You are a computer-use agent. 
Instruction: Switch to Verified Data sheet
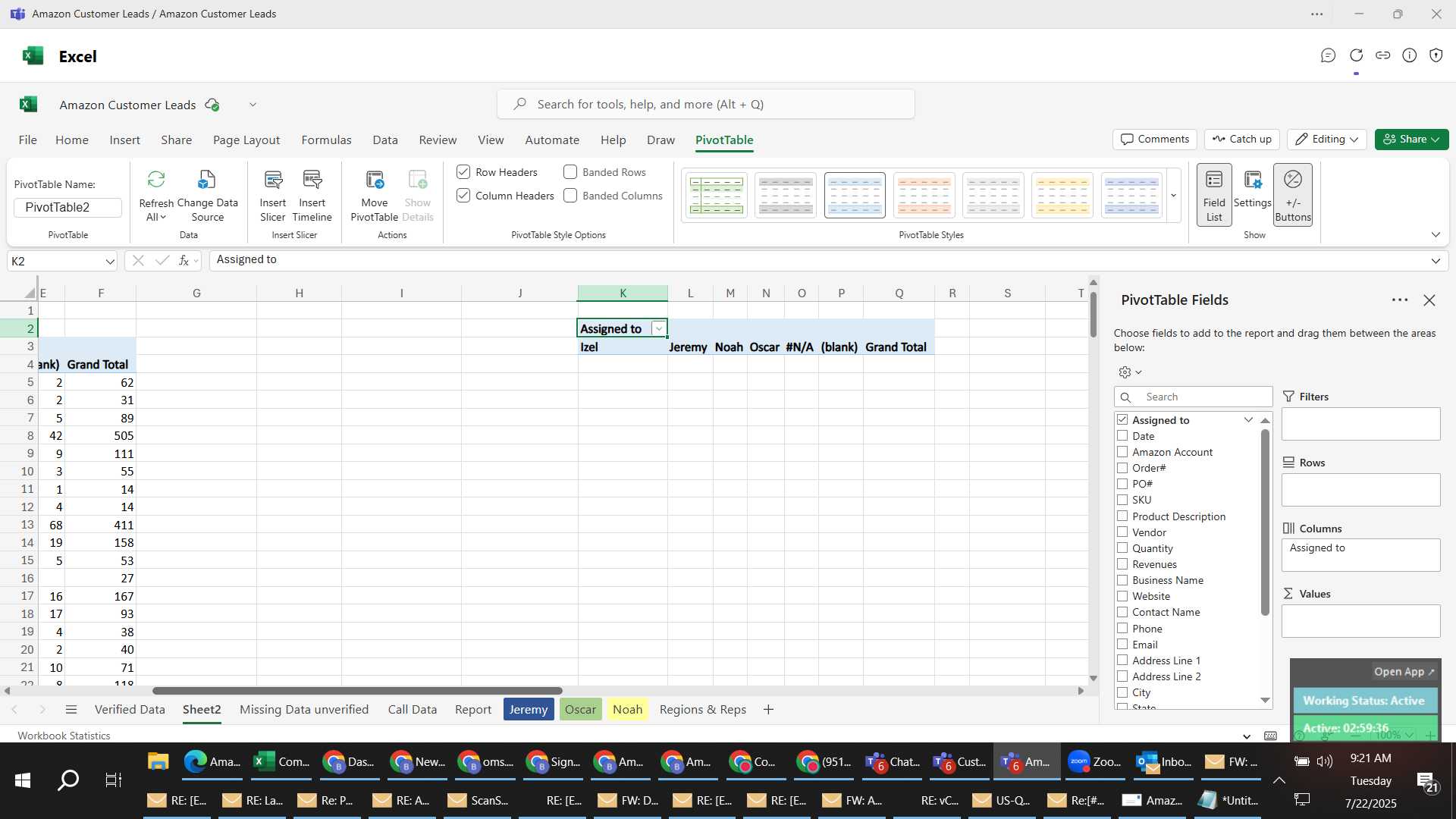pos(130,710)
